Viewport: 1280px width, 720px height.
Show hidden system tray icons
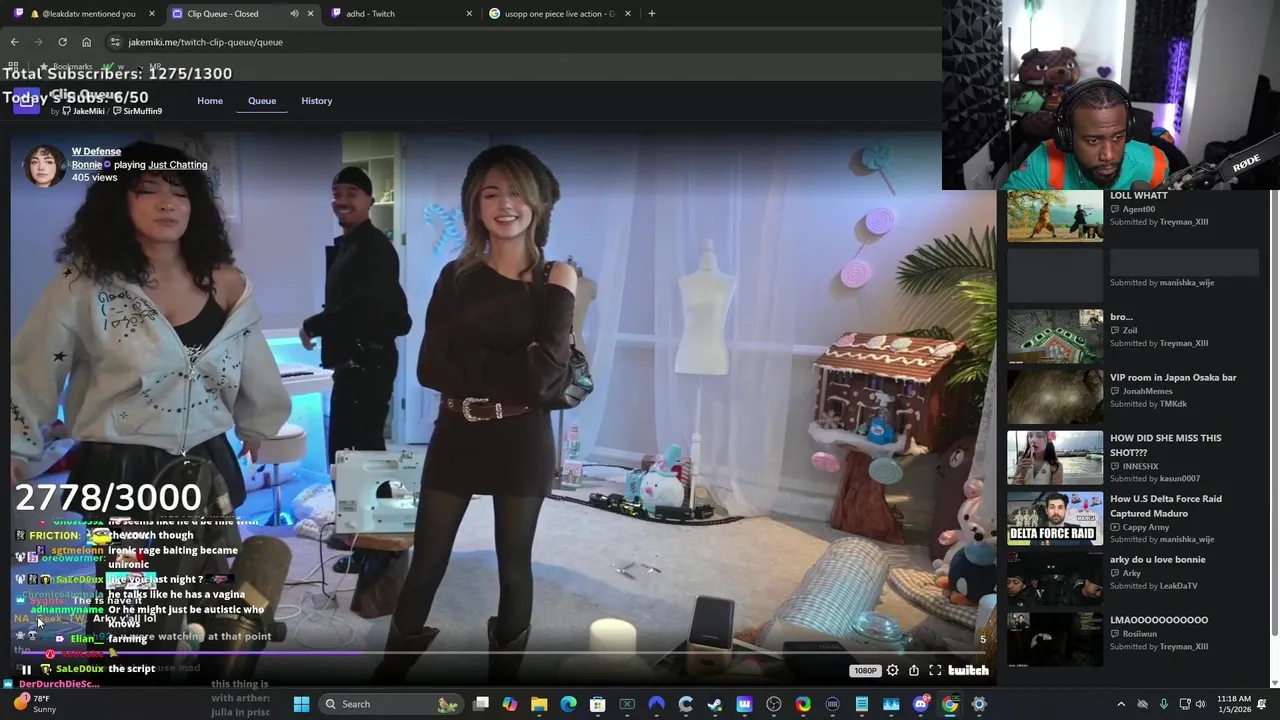[x=1121, y=704]
